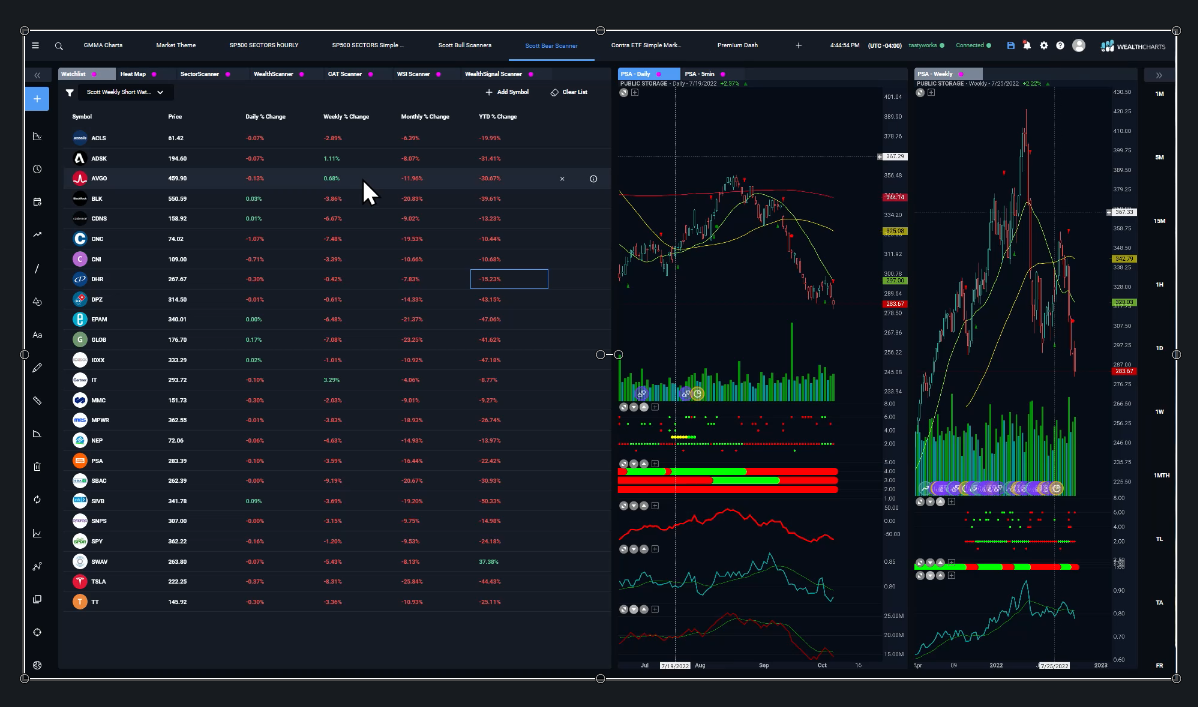1198x707 pixels.
Task: Select the ADSK row in watchlist
Action: click(x=336, y=158)
